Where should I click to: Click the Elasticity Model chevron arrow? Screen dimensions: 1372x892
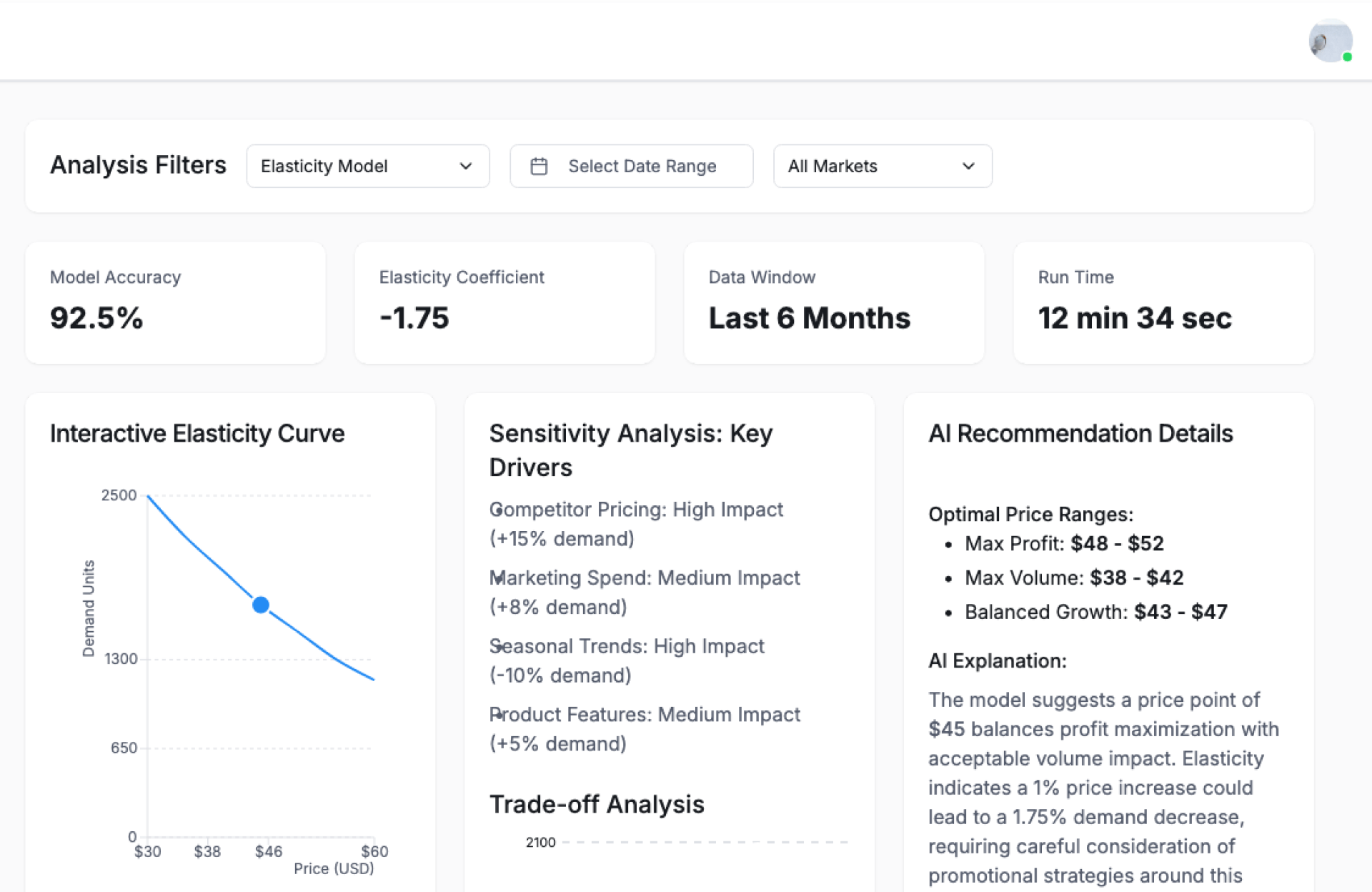[466, 167]
